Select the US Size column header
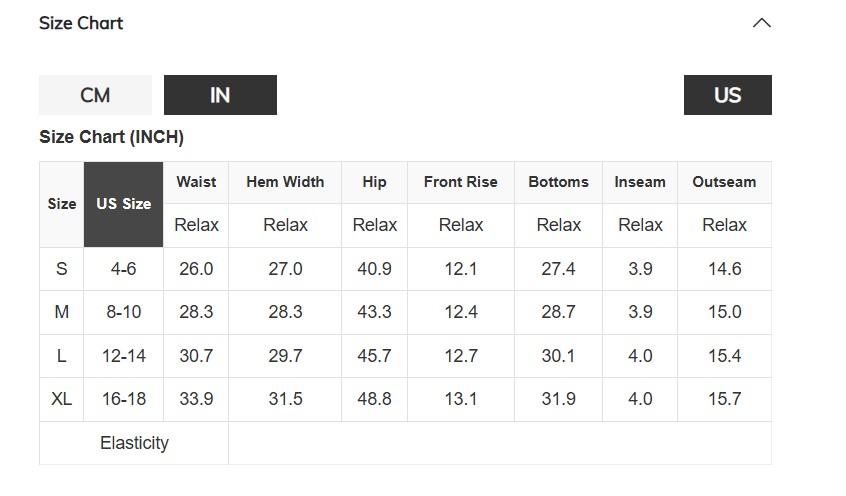This screenshot has width=846, height=496. [x=124, y=204]
